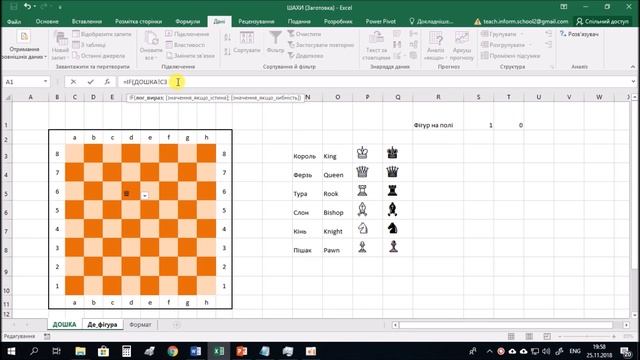Image resolution: width=640 pixels, height=360 pixels.
Task: Click the Sort Z to A icon
Action: 227,51
